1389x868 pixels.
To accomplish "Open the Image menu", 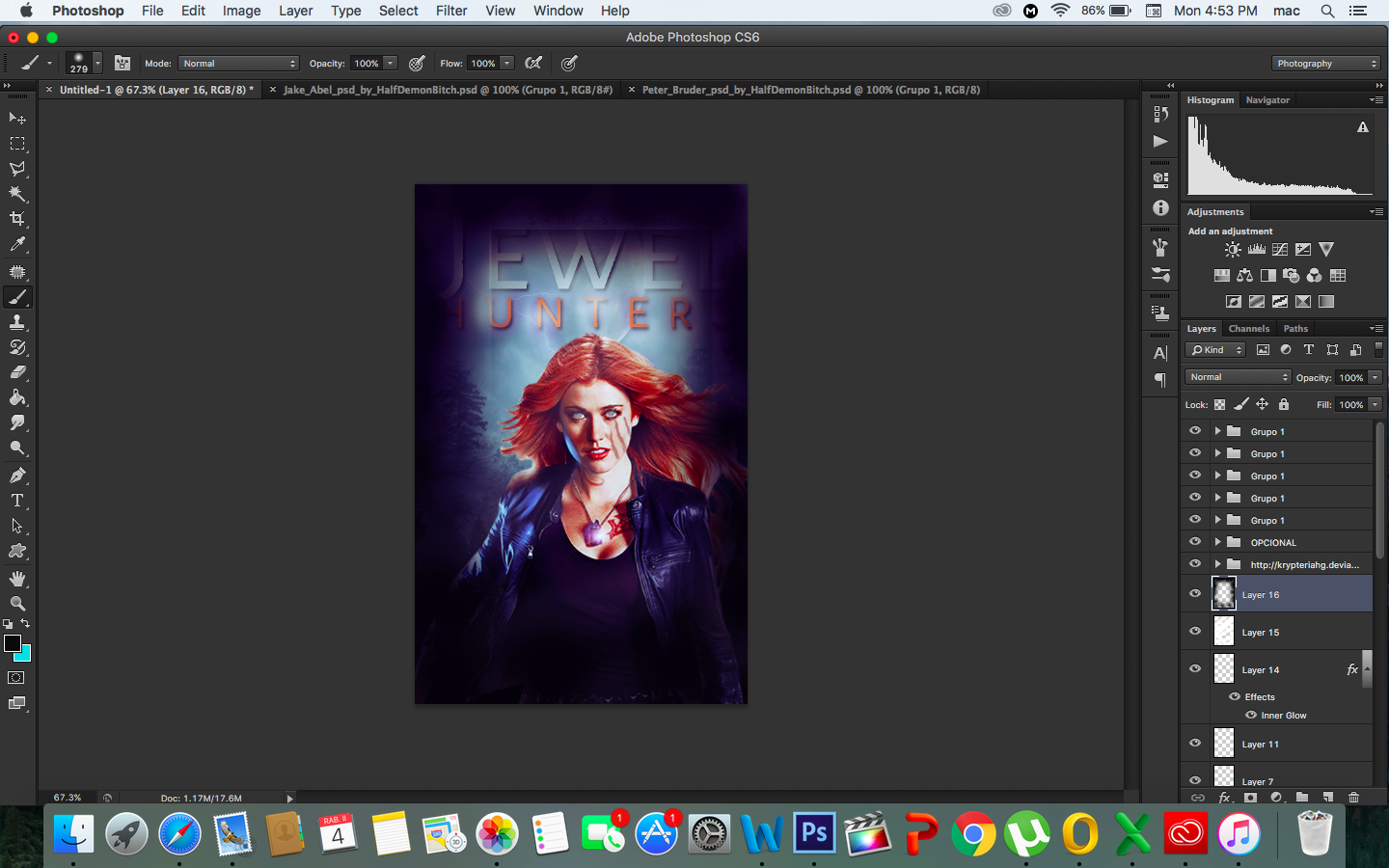I will pos(241,11).
